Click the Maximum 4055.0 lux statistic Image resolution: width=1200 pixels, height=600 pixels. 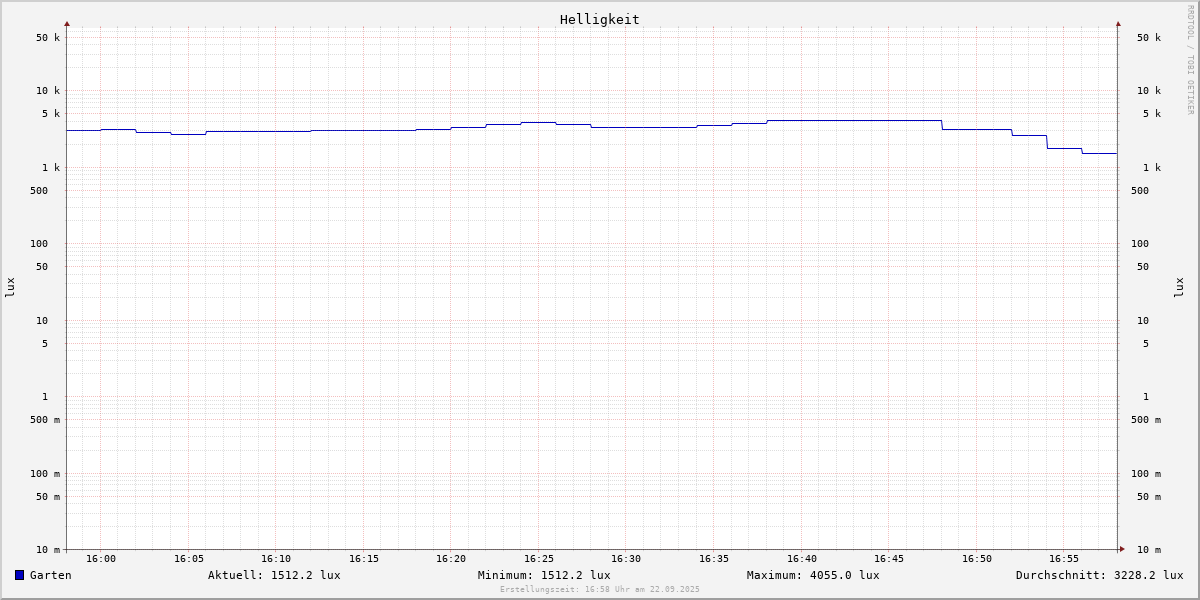click(x=813, y=575)
